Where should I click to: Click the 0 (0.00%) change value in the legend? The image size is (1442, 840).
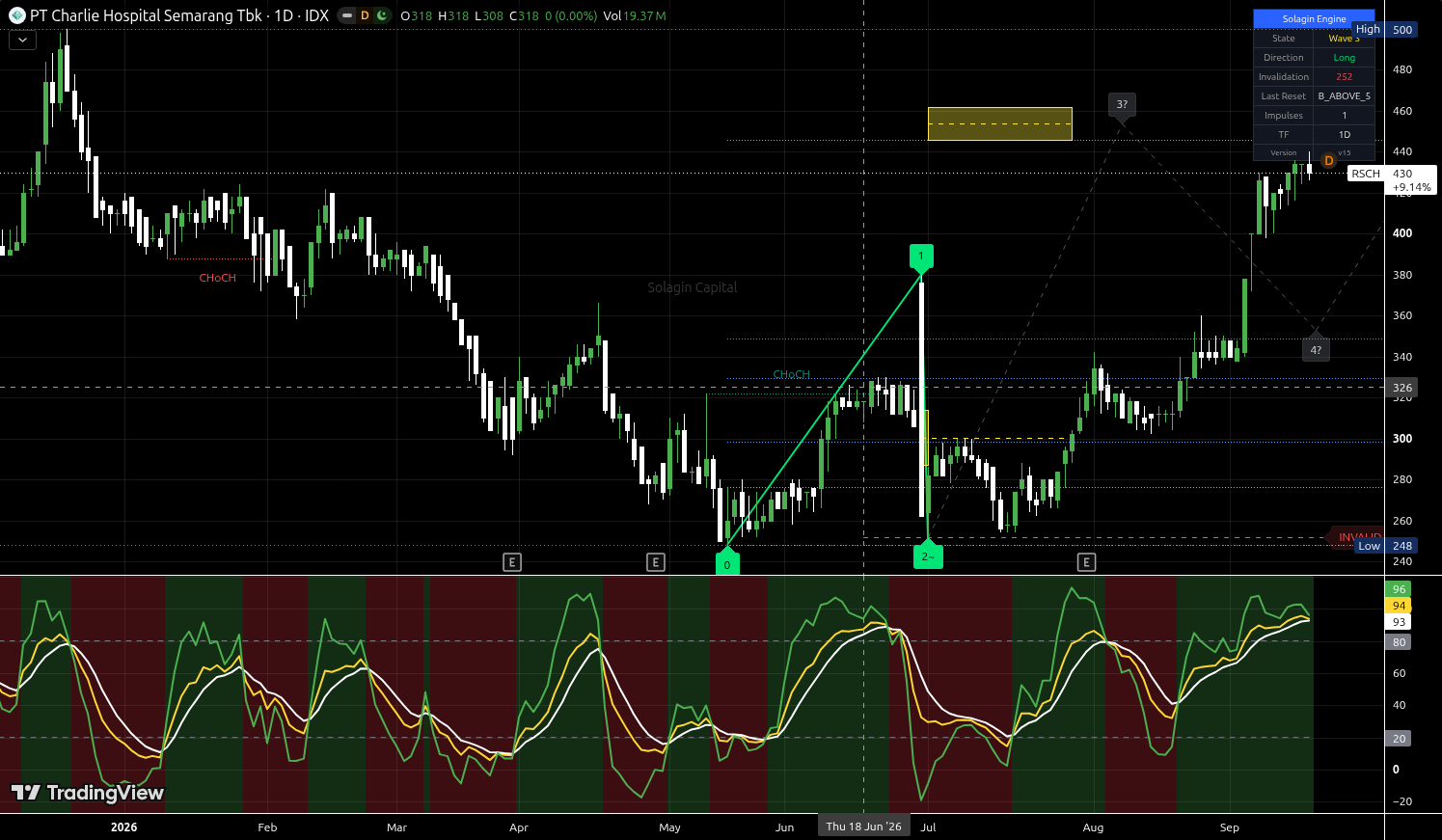[x=571, y=16]
